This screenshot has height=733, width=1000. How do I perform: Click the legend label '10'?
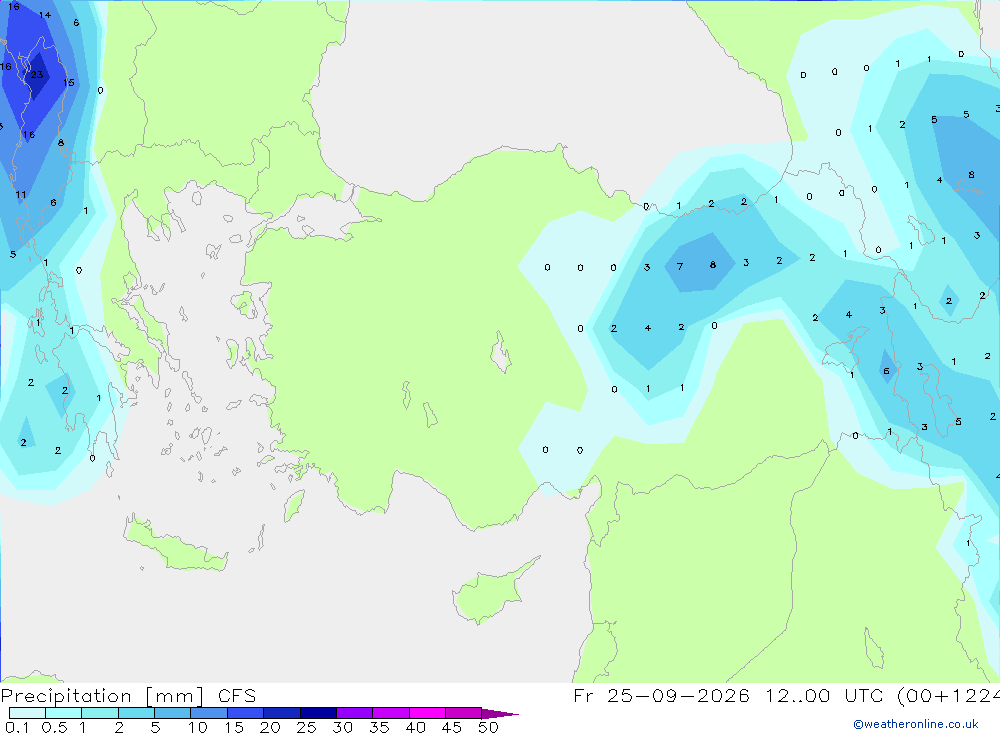(198, 727)
